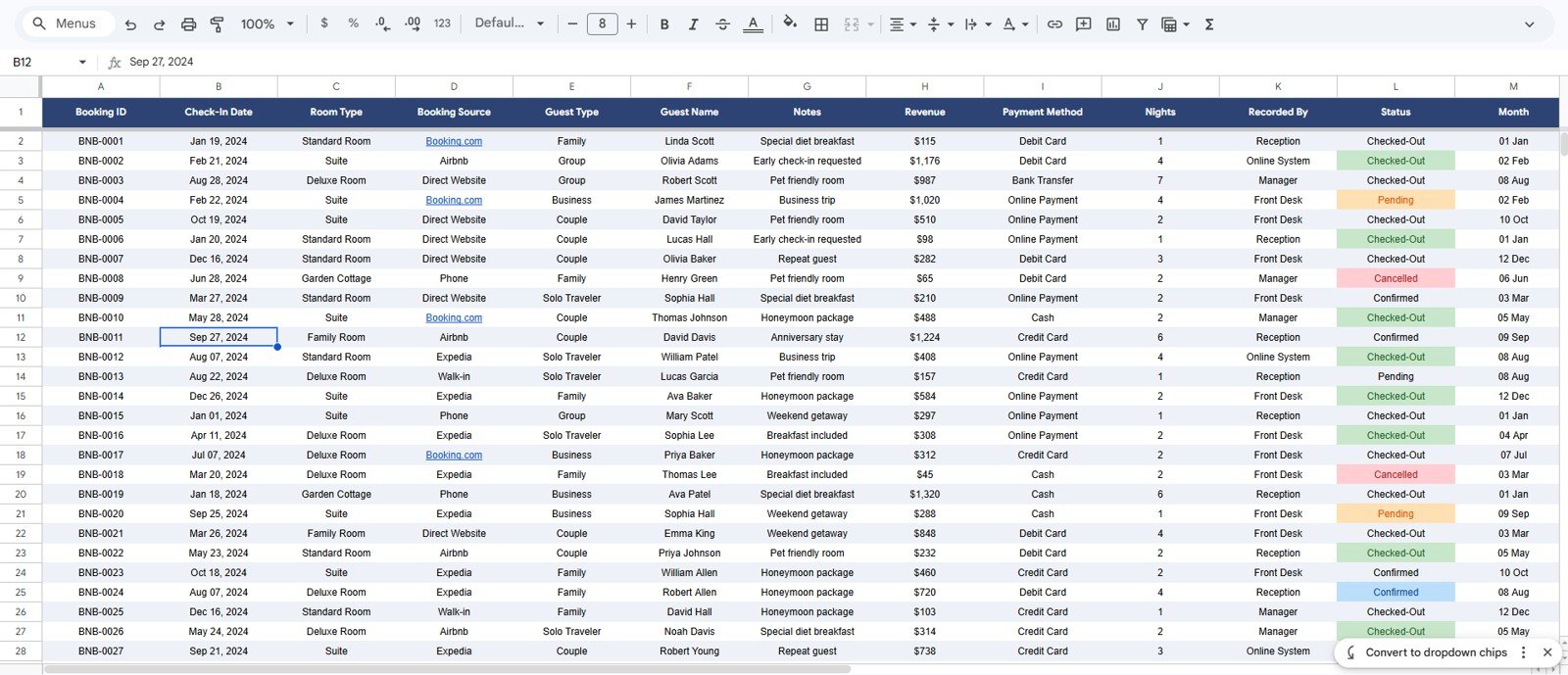Click the Payment Method header cell

(x=1043, y=112)
